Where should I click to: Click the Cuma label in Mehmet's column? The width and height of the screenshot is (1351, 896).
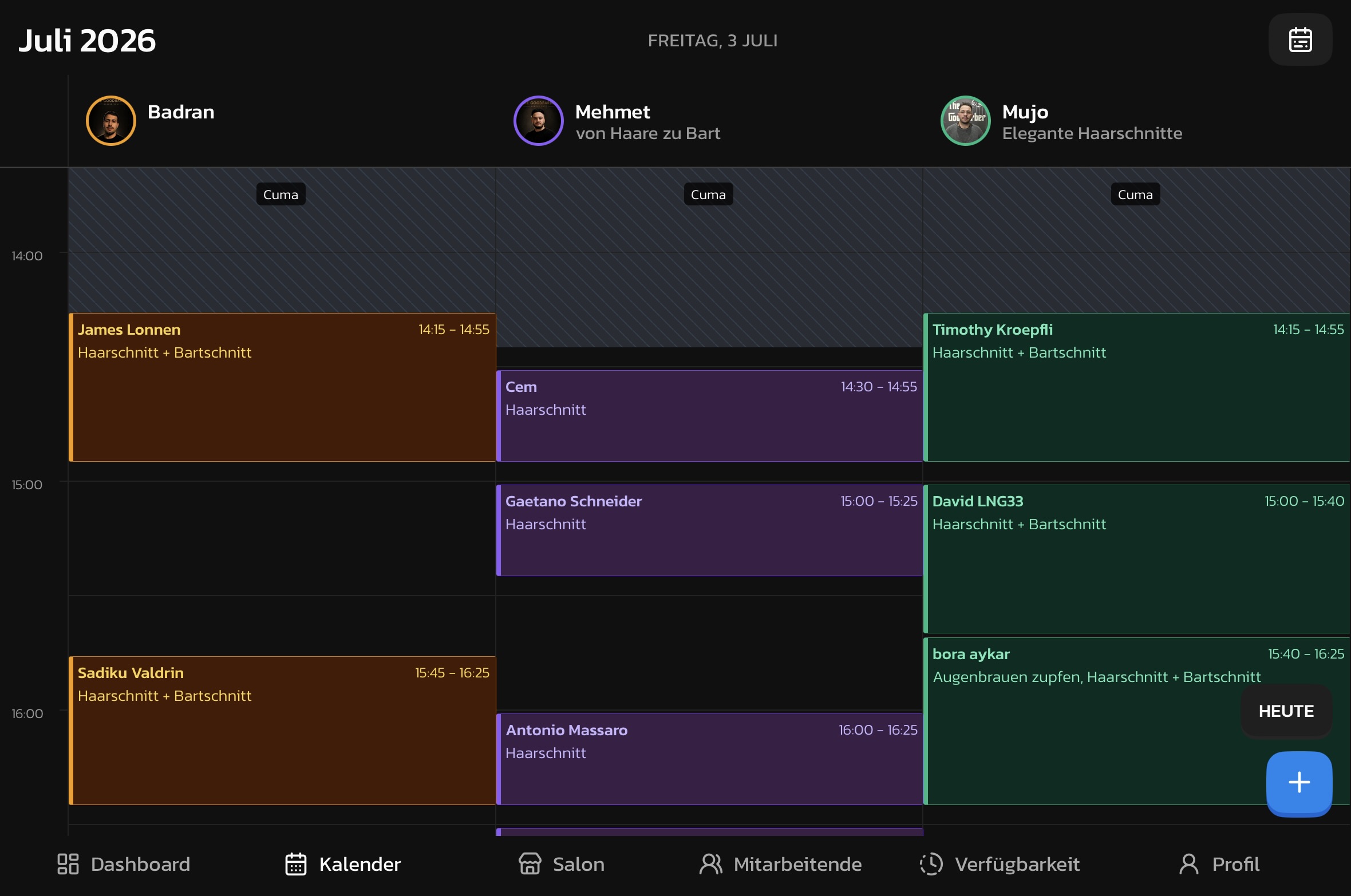coord(708,195)
